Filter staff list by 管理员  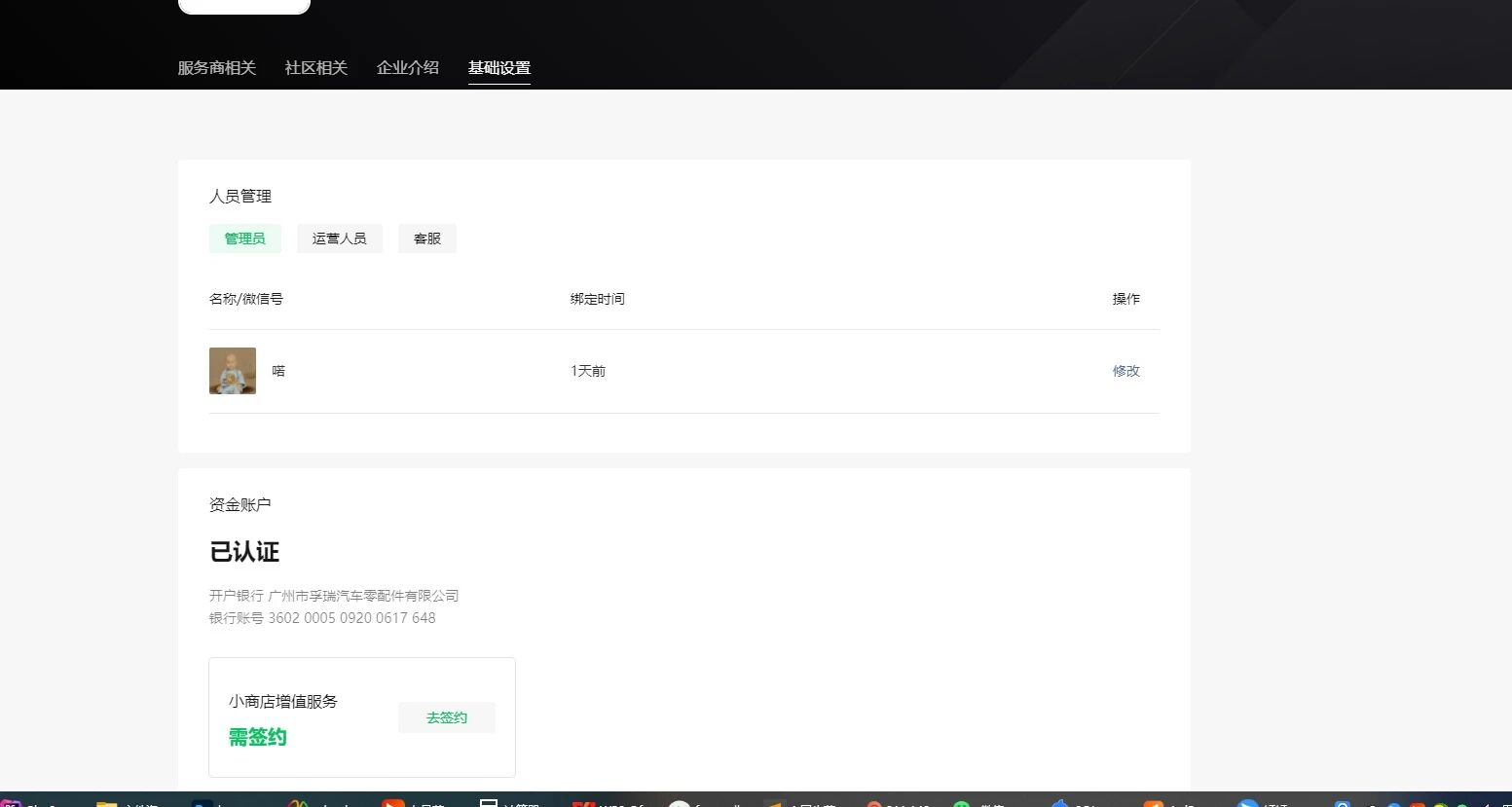(244, 238)
